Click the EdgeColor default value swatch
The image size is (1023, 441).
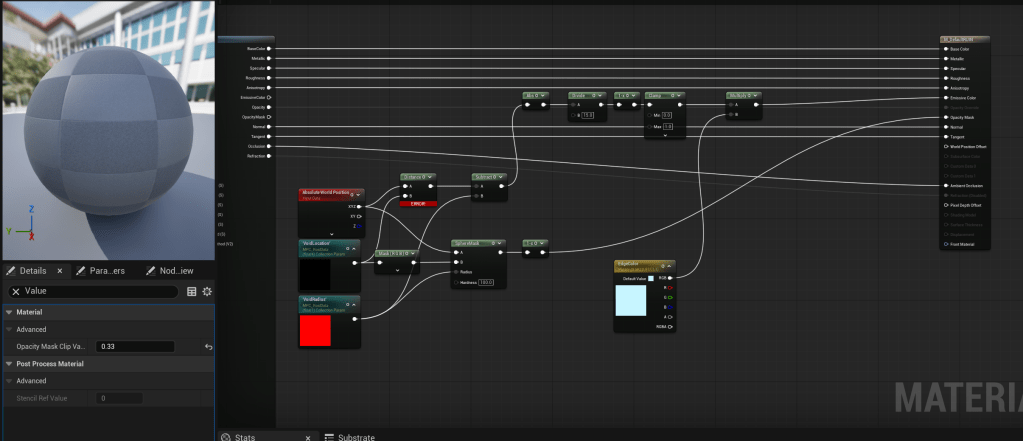pos(651,278)
